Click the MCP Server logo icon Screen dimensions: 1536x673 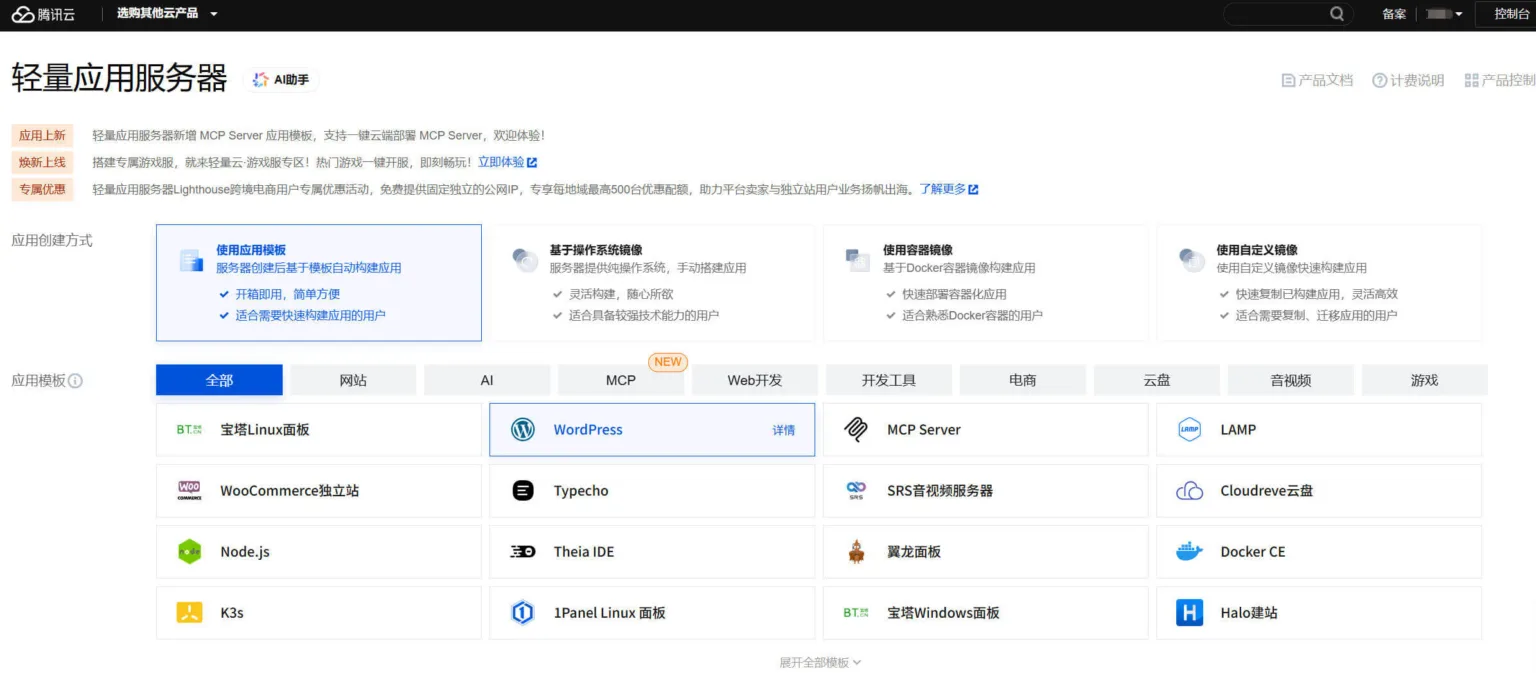point(856,430)
